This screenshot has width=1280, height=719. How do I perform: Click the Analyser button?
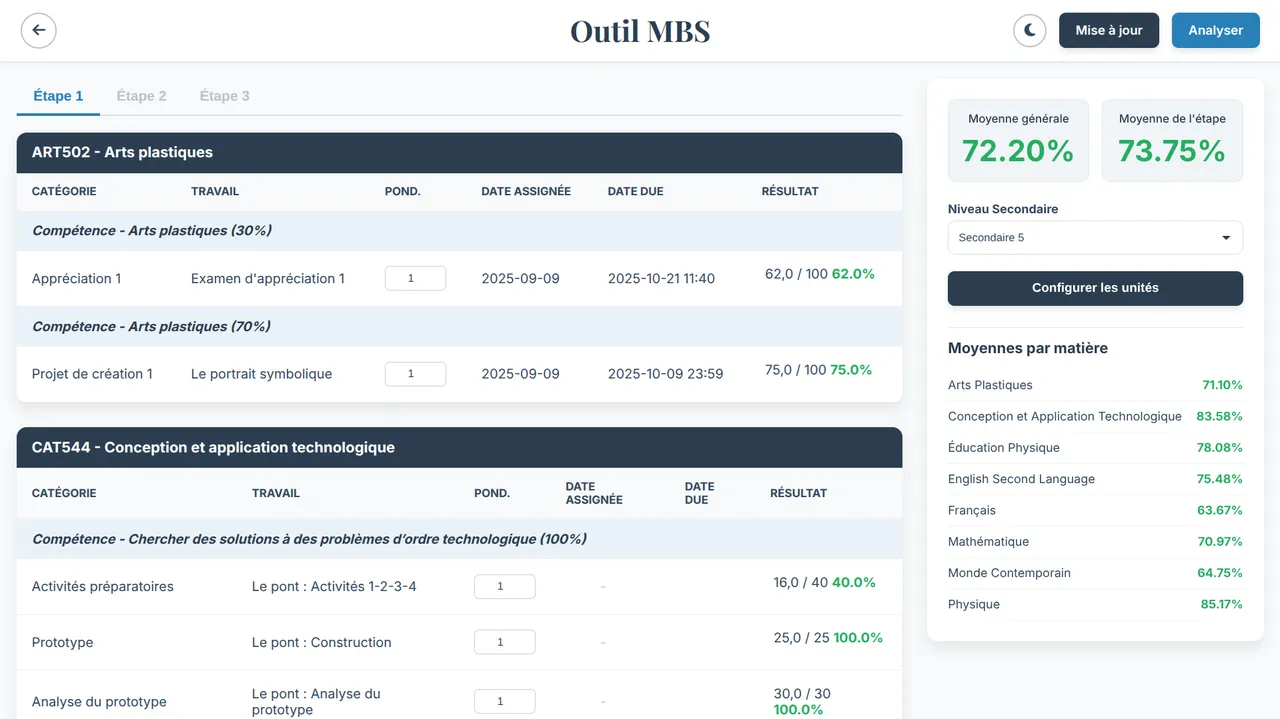point(1216,30)
